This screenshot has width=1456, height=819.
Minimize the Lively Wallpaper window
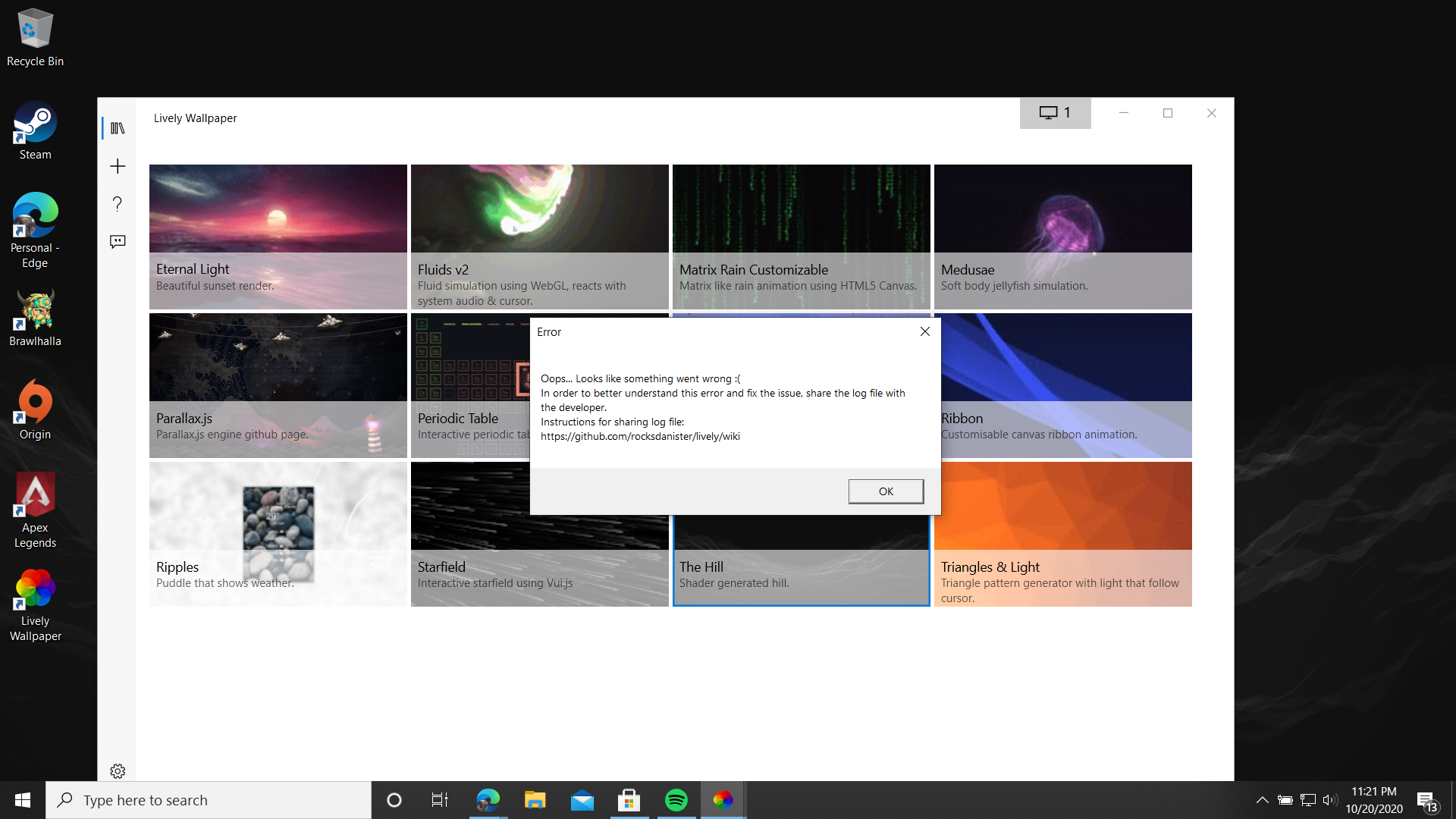[x=1124, y=113]
